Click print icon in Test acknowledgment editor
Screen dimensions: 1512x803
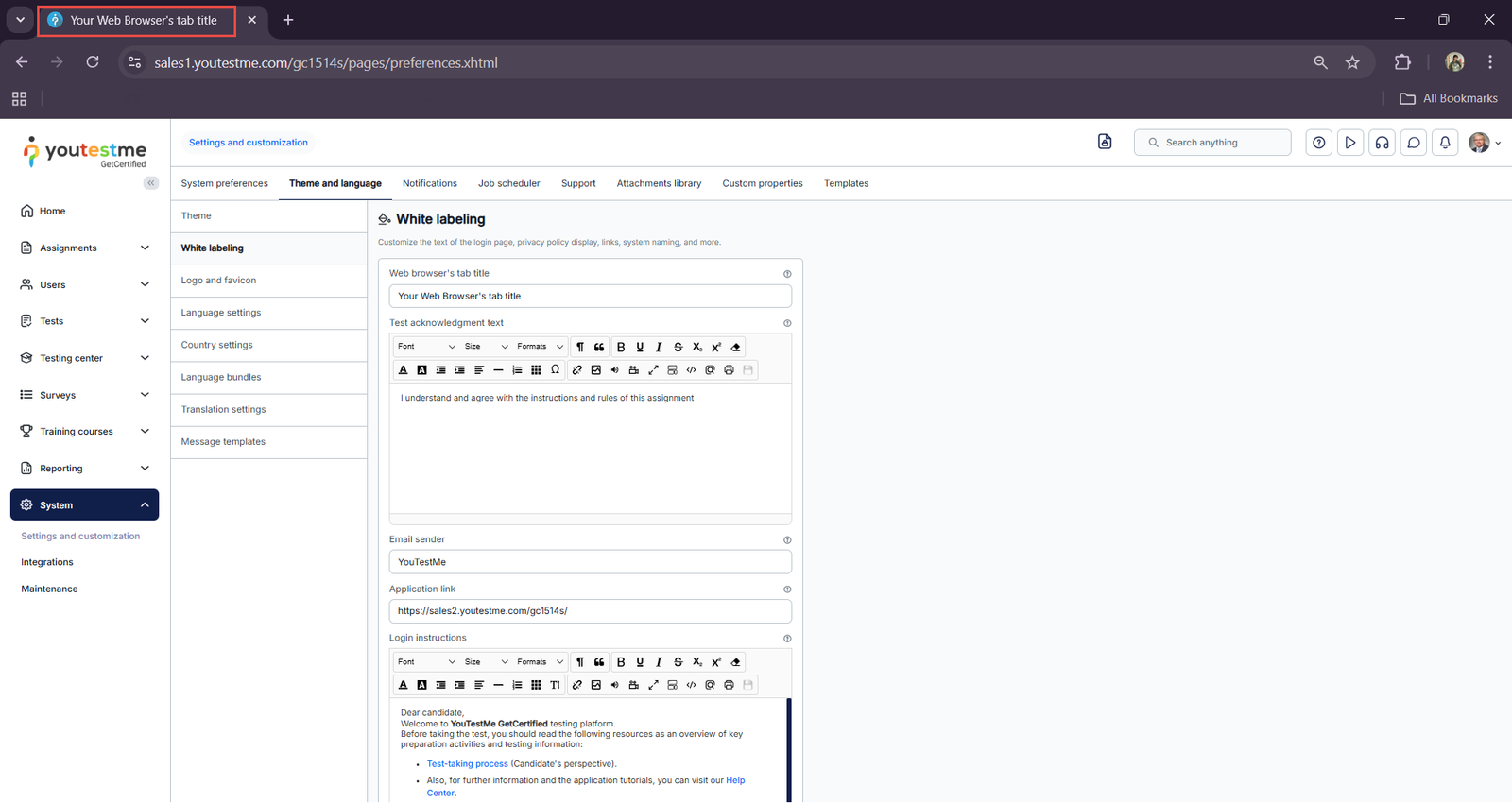coord(729,370)
